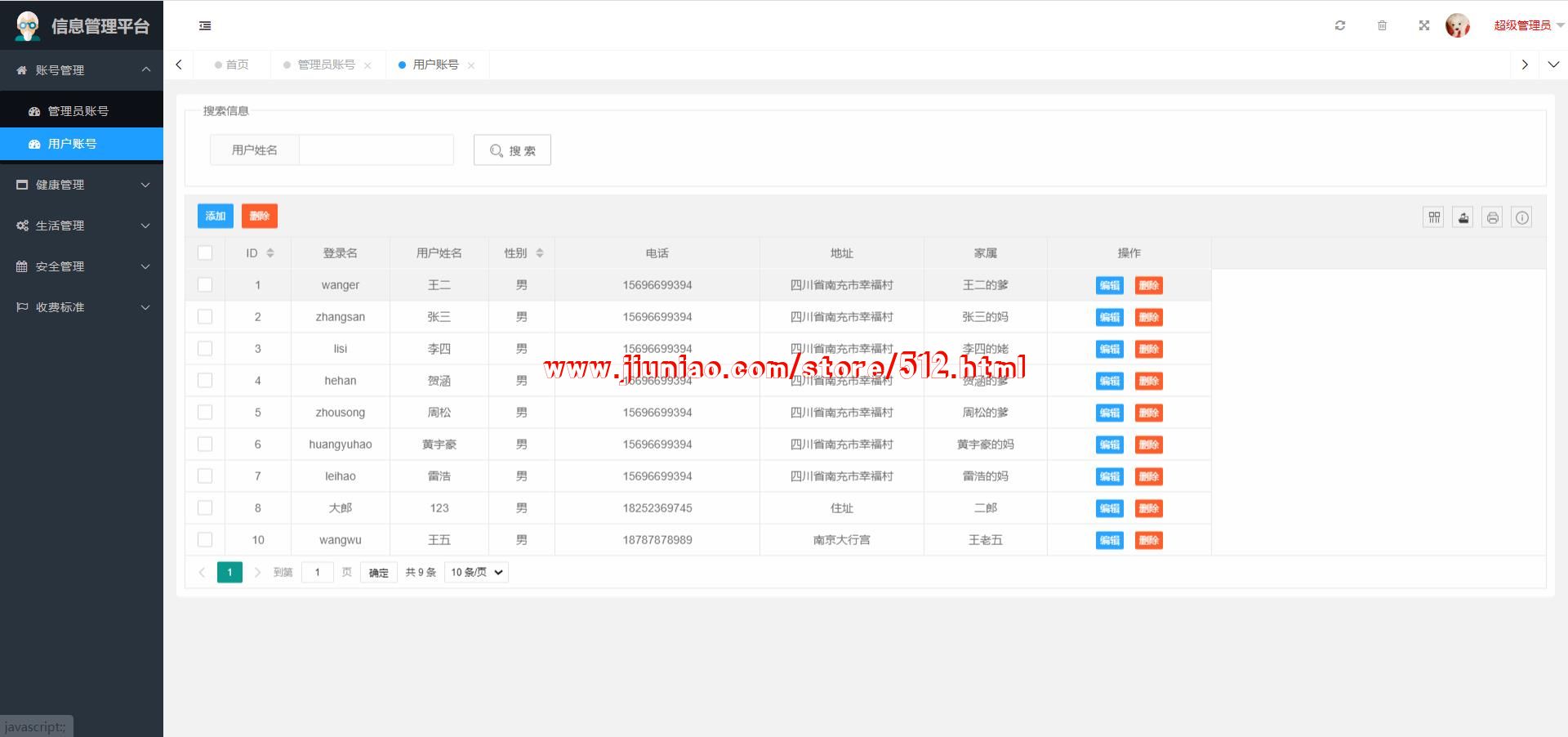Click the blue 添加 button
Screen dimensions: 1568x737
click(x=216, y=216)
